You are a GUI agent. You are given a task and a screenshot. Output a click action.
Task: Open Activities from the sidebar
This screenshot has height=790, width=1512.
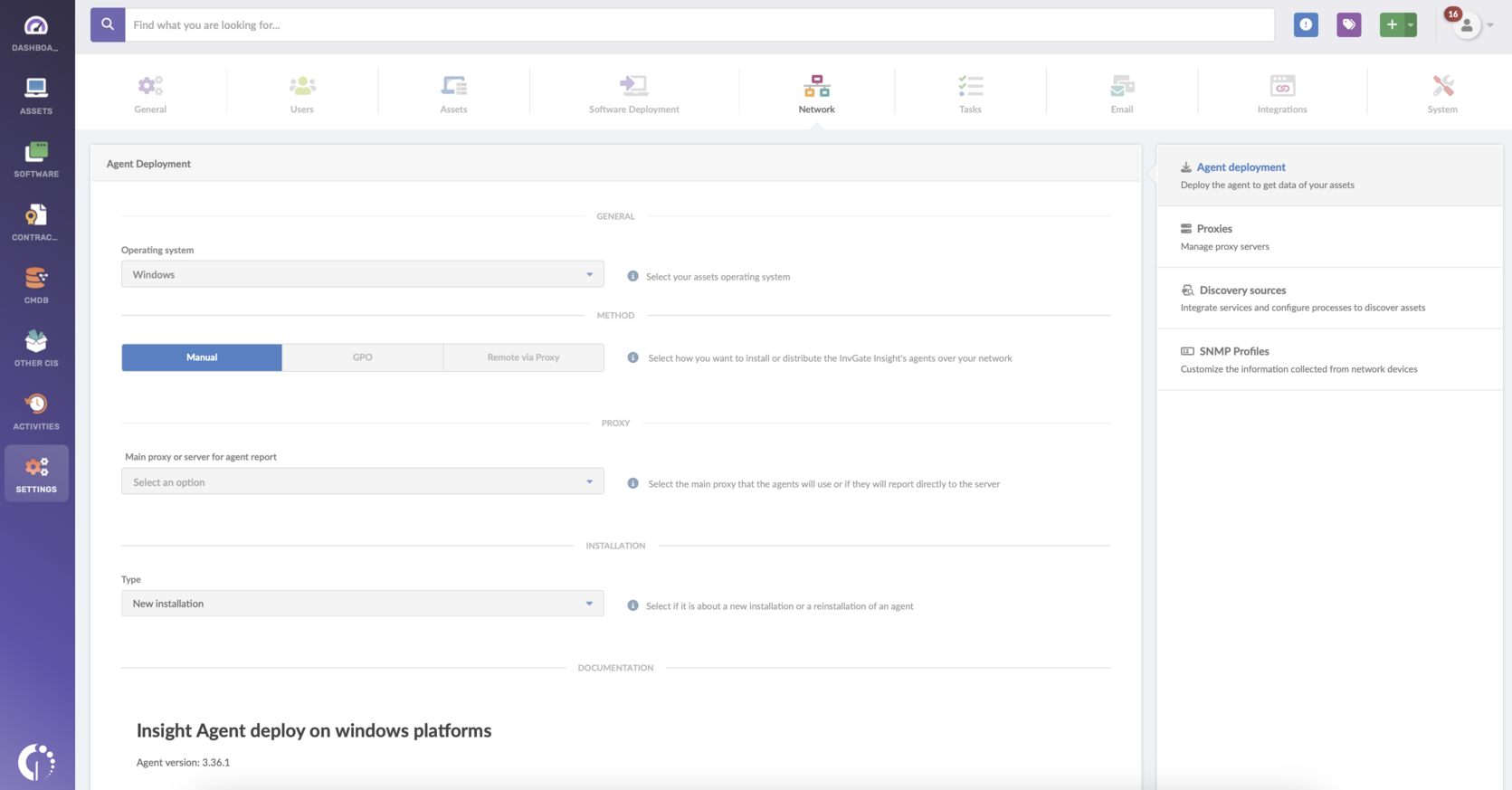36,411
